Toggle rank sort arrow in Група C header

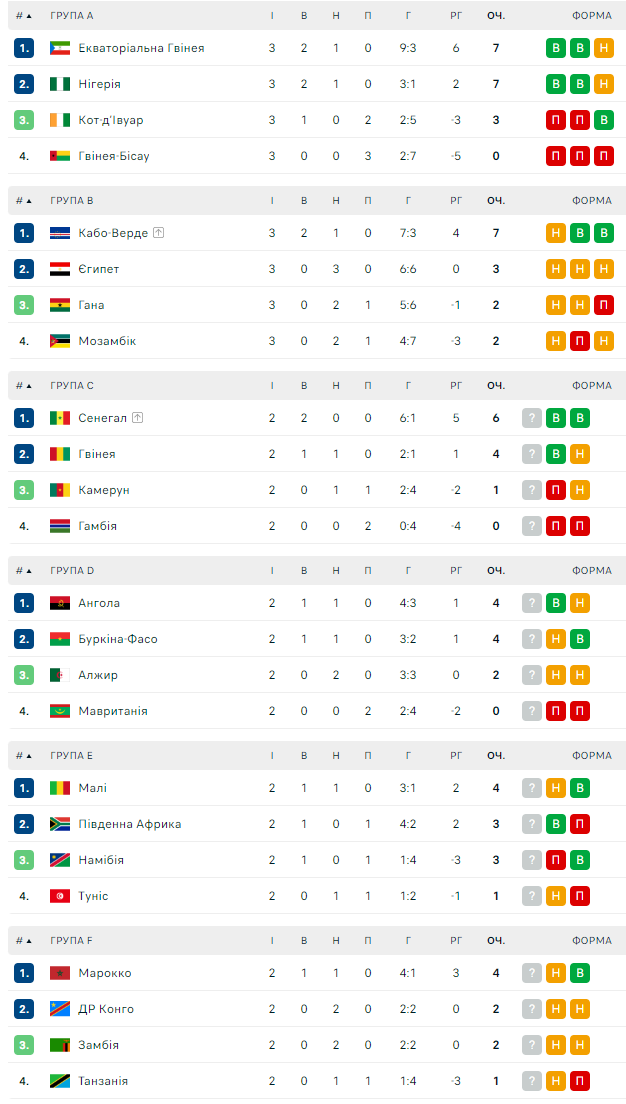(x=28, y=386)
